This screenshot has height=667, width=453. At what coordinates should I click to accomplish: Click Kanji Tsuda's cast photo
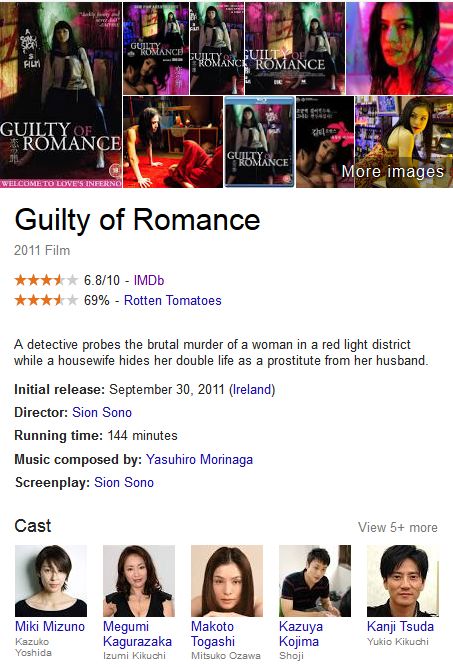403,581
